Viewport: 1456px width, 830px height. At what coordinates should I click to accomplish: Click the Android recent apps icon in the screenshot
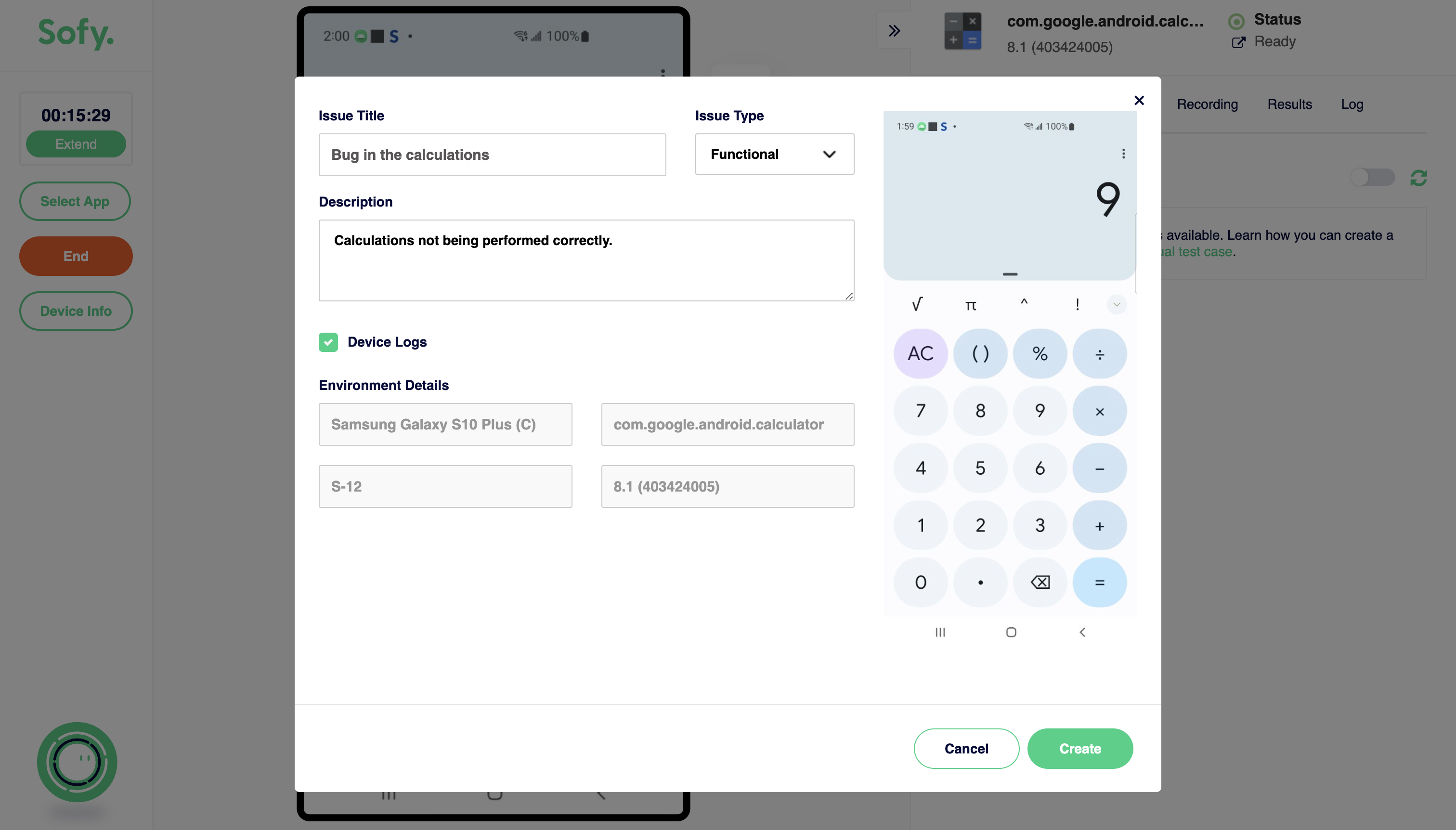[x=940, y=632]
